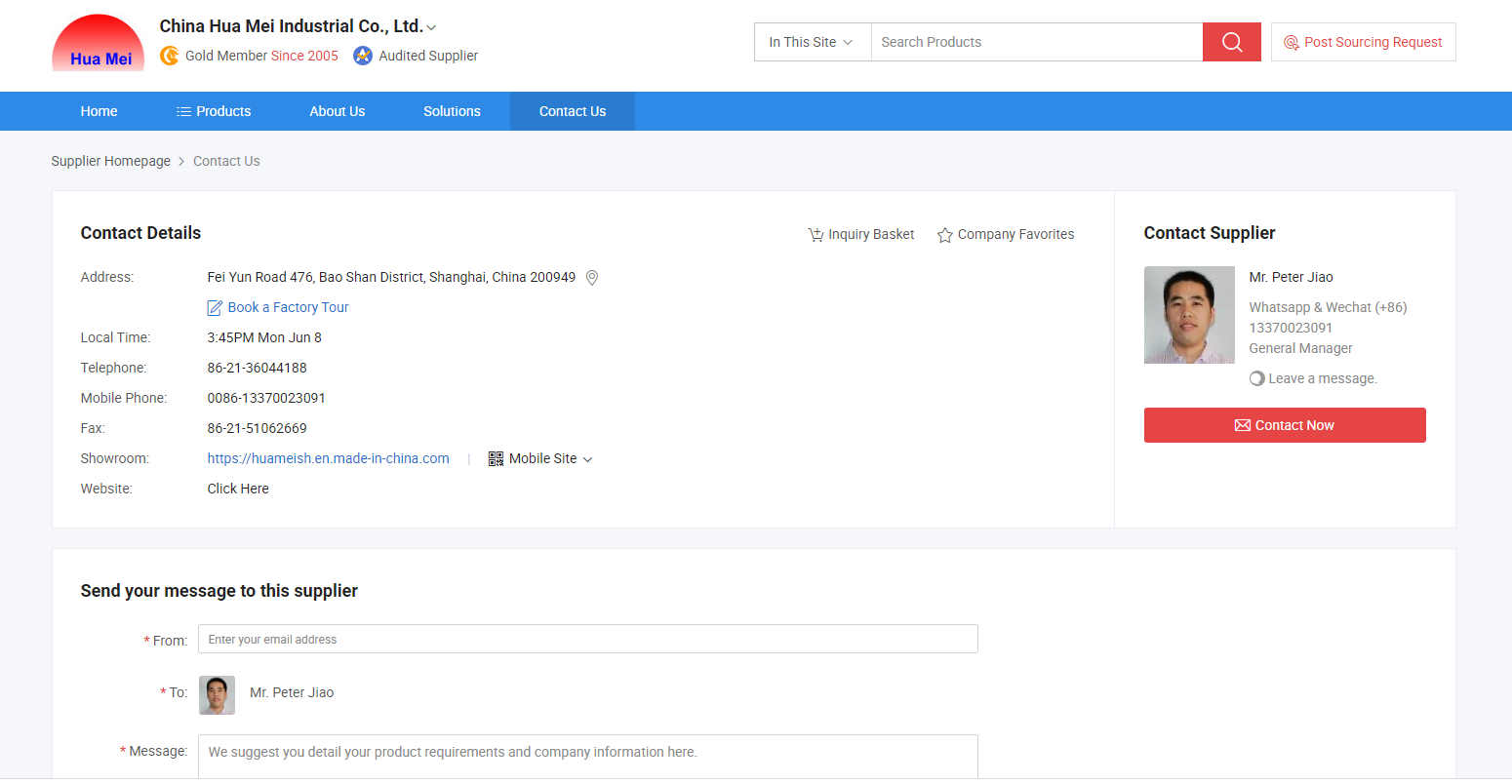Click the Inquiry Basket cart icon
Screen dimensions: 1512x784
tap(816, 235)
